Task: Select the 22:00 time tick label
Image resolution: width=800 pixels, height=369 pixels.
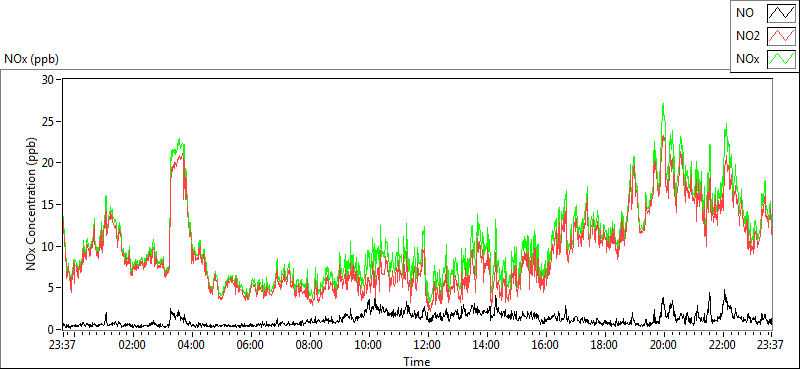Action: pos(722,345)
